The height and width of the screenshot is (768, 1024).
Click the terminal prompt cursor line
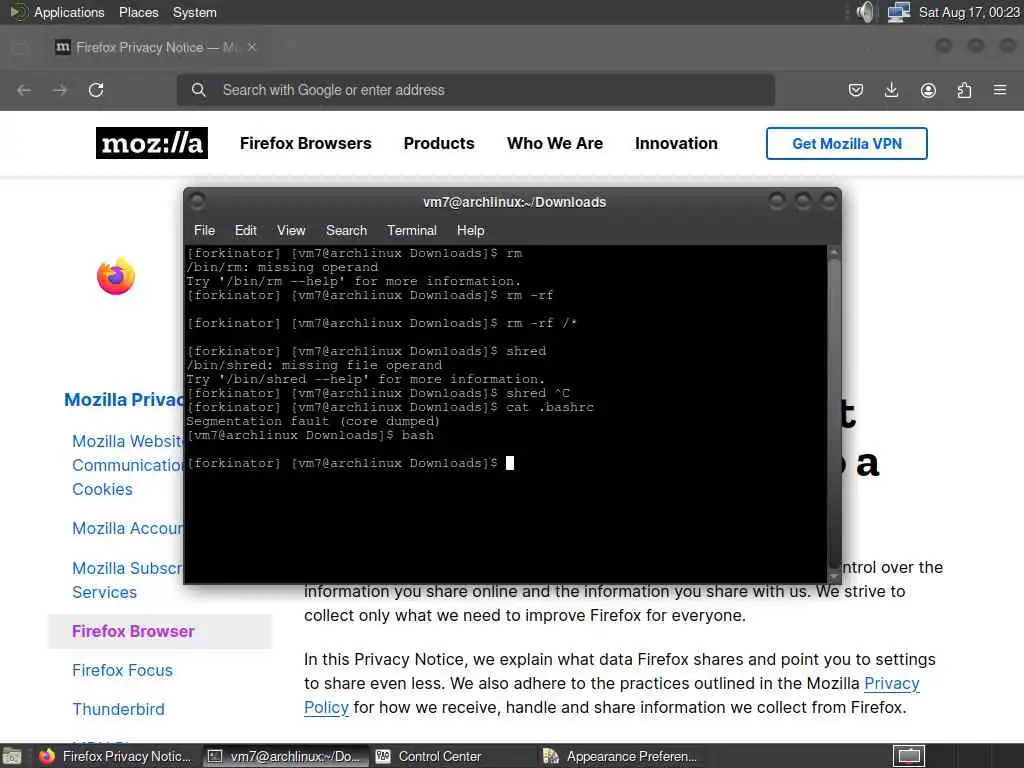[350, 463]
